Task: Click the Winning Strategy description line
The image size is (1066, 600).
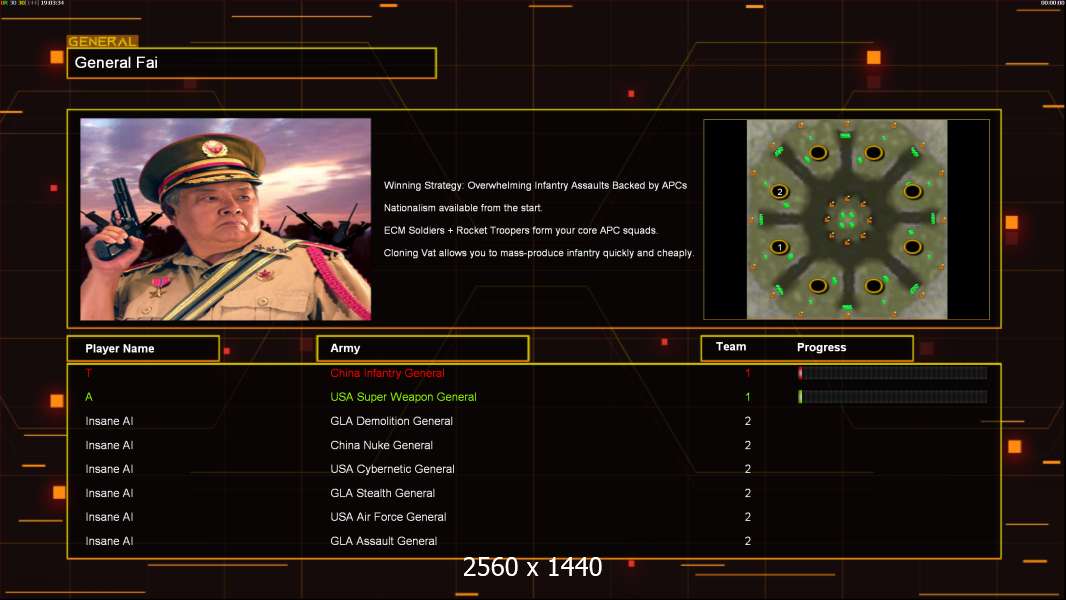Action: tap(535, 186)
